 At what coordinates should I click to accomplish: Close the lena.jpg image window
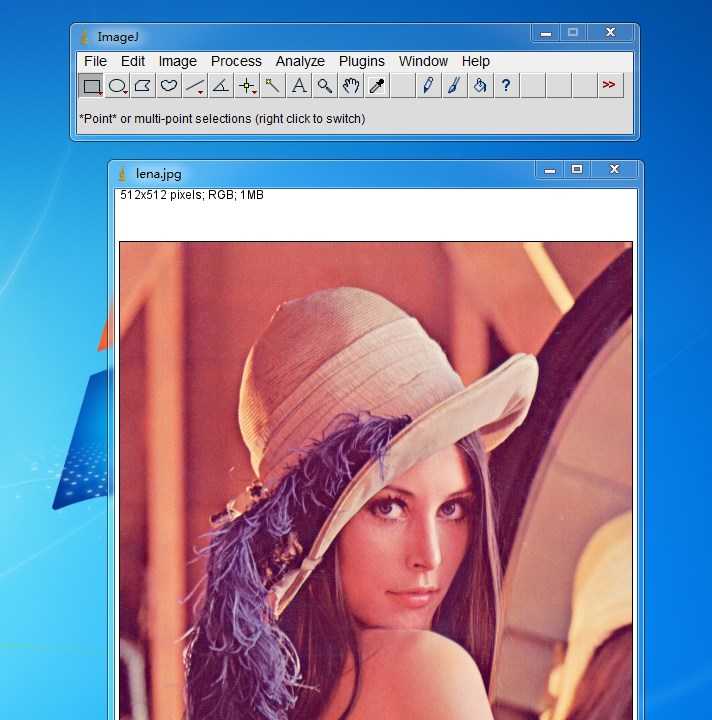point(615,169)
